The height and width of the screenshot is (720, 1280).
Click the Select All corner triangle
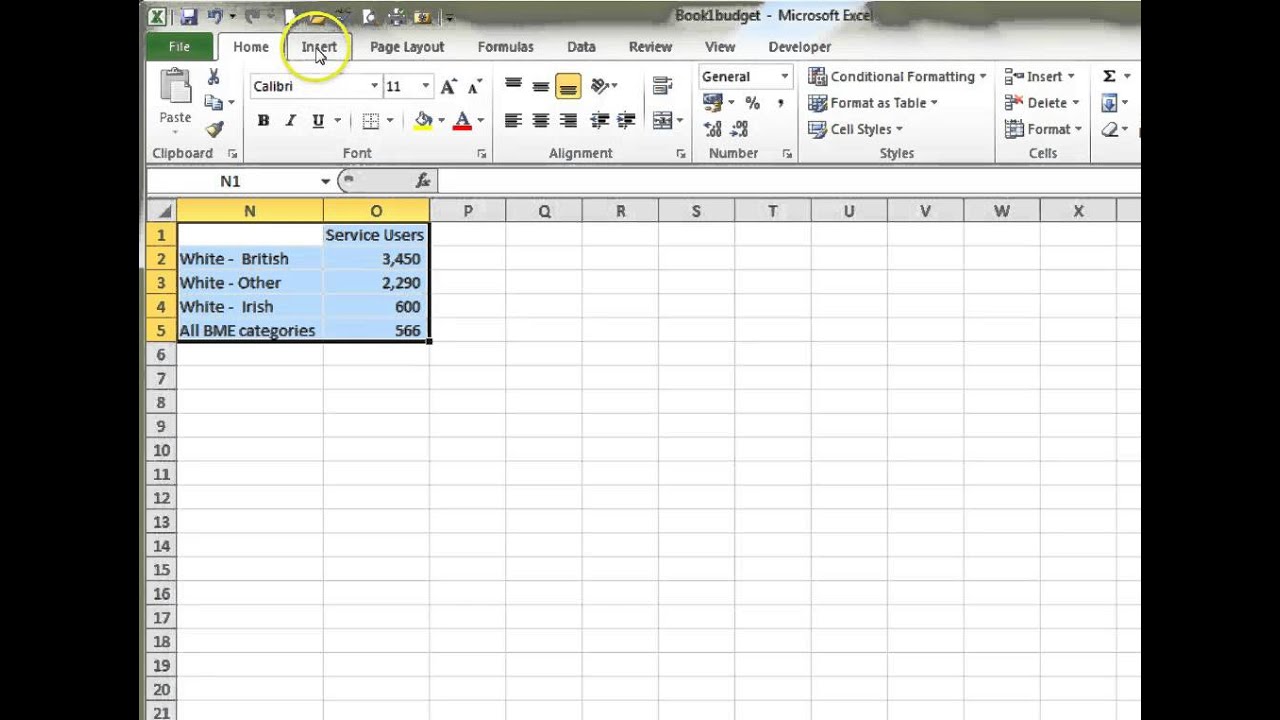(x=161, y=211)
